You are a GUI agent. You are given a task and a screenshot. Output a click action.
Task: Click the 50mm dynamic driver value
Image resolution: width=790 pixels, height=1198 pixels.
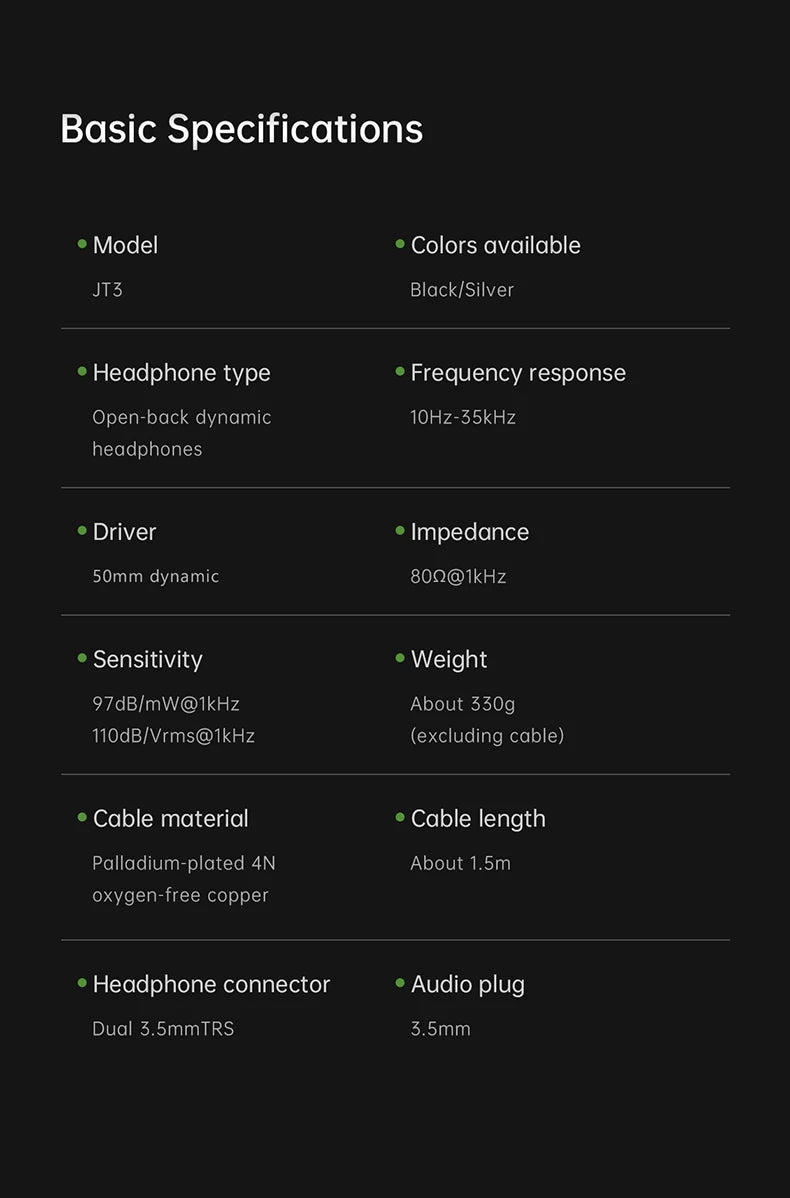(155, 576)
